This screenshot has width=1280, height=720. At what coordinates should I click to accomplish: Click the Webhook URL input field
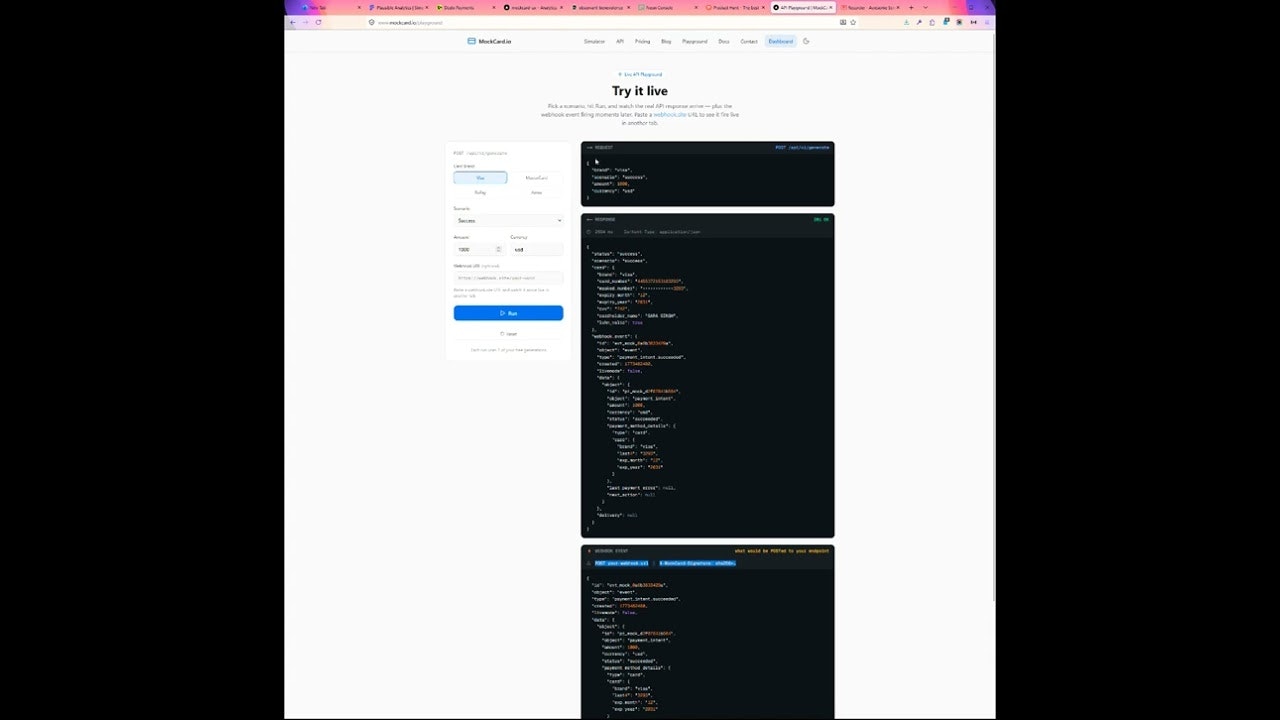click(509, 277)
